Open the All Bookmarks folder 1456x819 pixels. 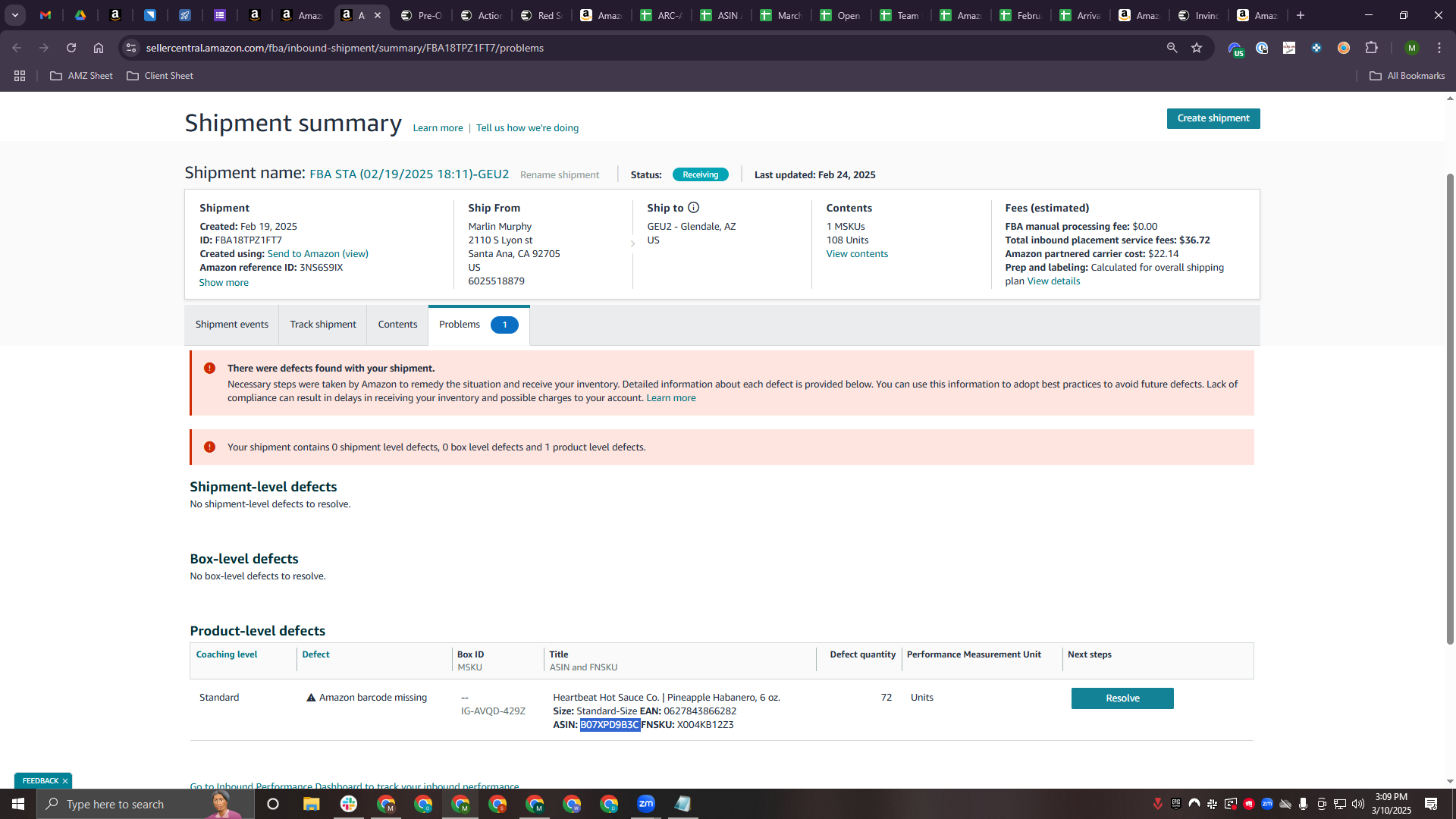1407,76
